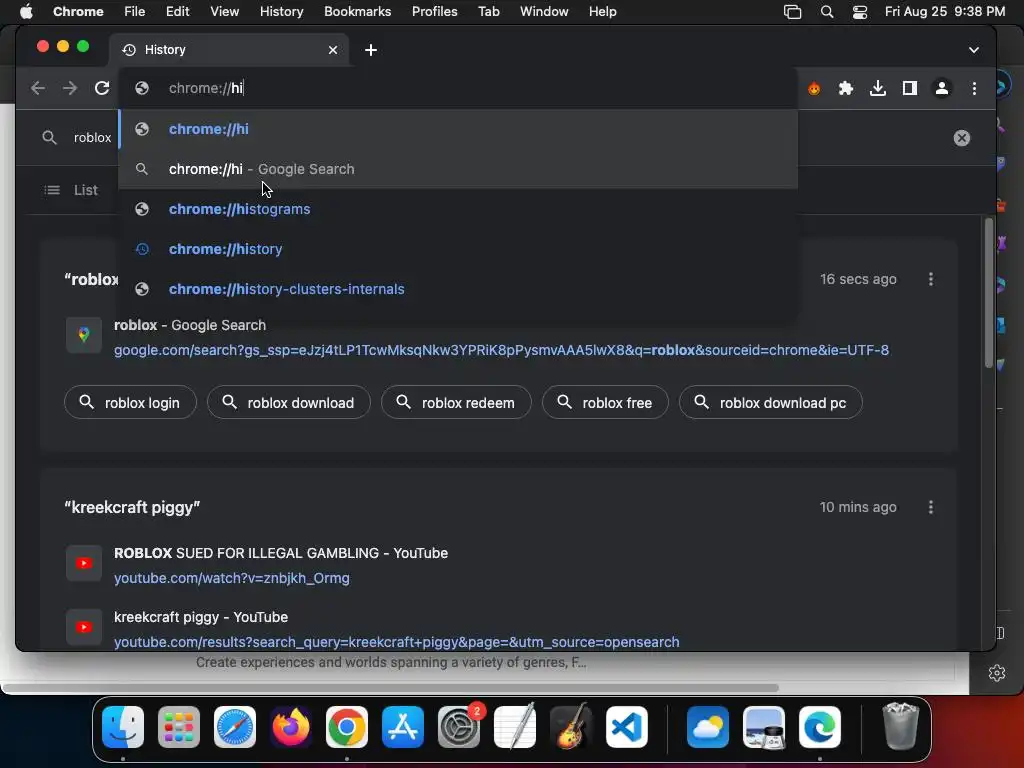Screen dimensions: 1024x768
Task: Click the browser back arrow
Action: coord(38,88)
